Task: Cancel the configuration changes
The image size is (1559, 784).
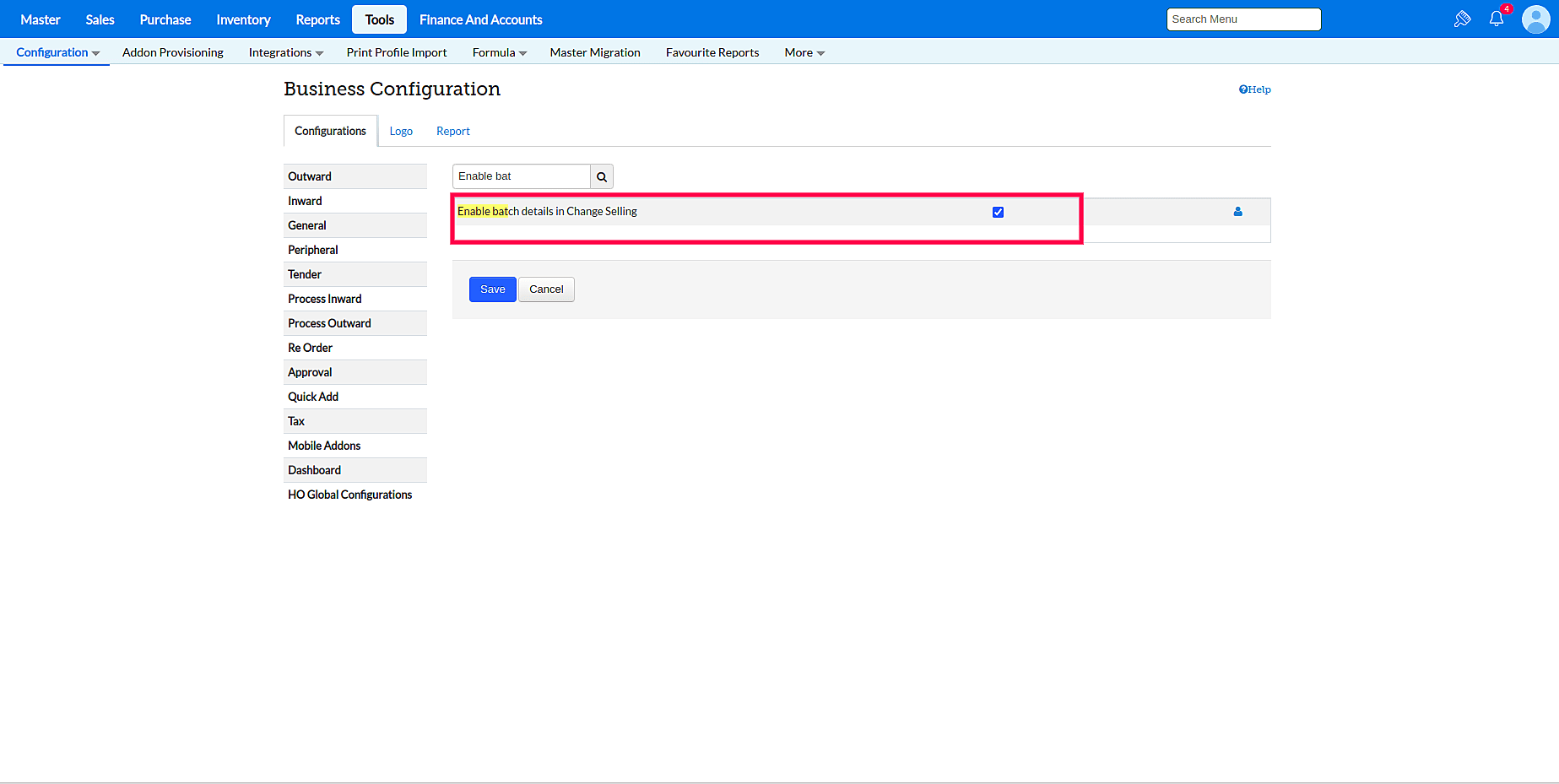Action: pyautogui.click(x=546, y=289)
